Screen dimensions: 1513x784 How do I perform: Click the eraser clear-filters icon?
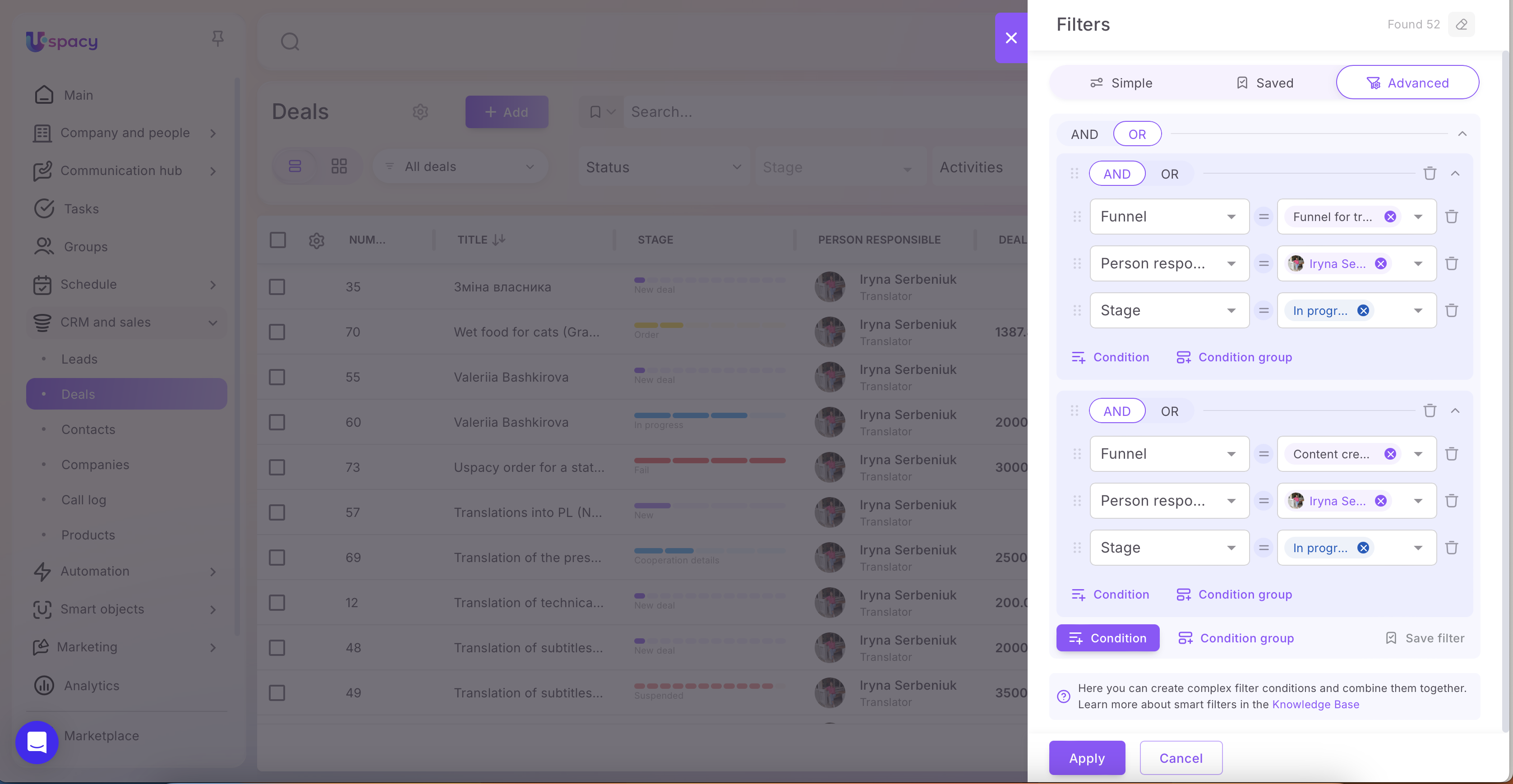[1461, 24]
